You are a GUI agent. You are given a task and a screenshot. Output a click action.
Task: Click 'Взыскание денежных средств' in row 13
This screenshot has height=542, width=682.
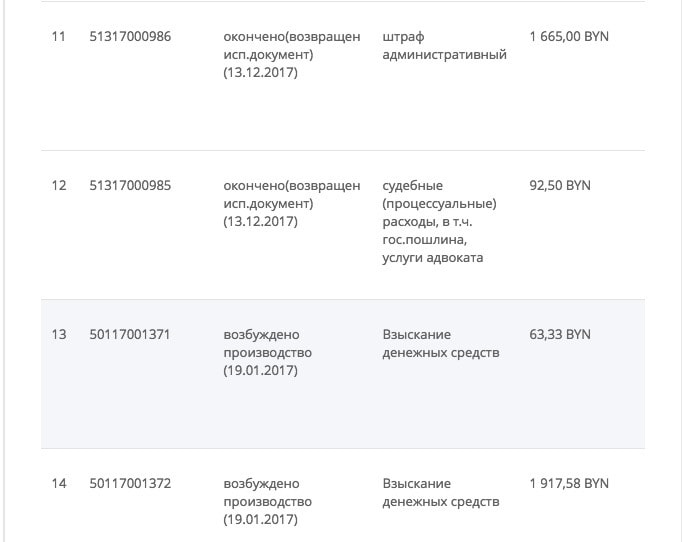point(440,343)
